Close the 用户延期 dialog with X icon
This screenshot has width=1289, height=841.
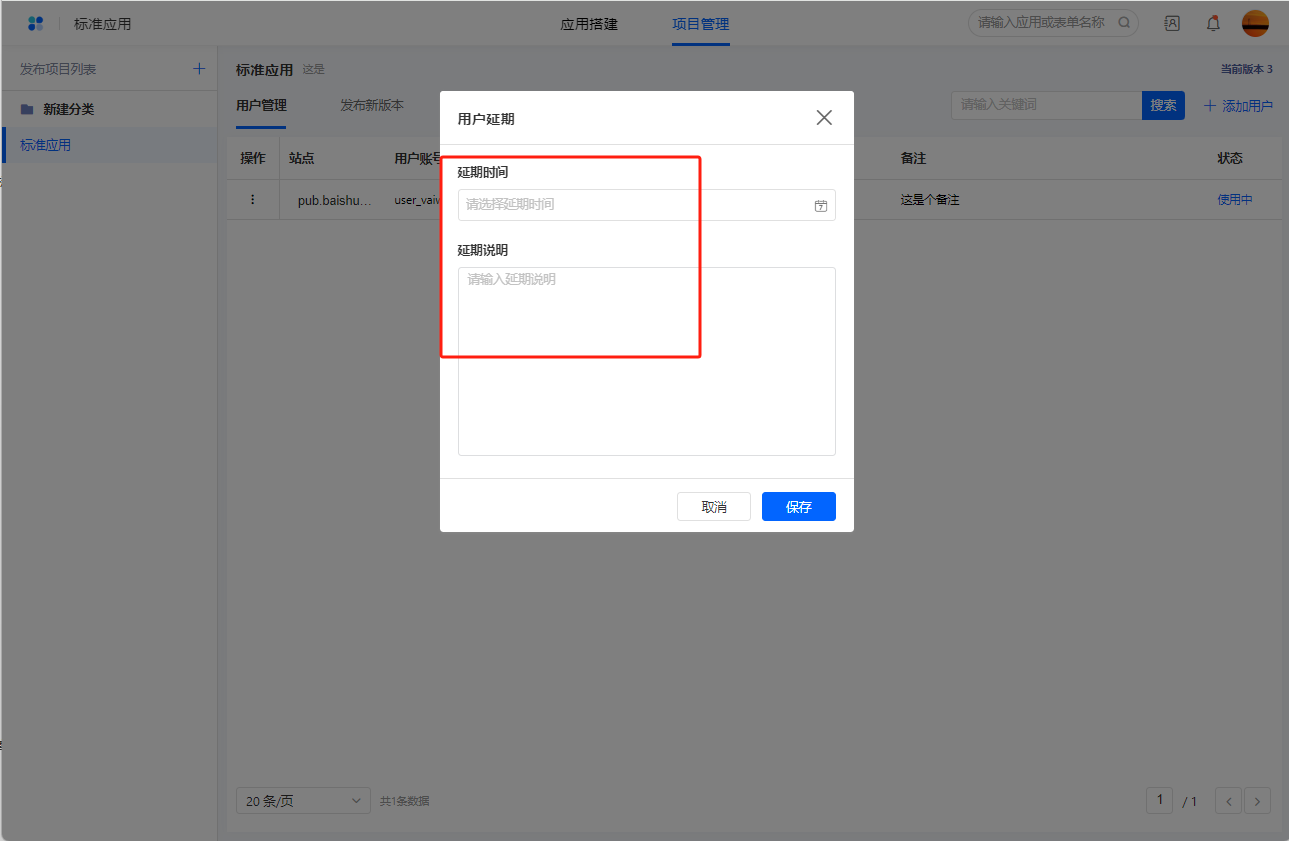(x=824, y=118)
